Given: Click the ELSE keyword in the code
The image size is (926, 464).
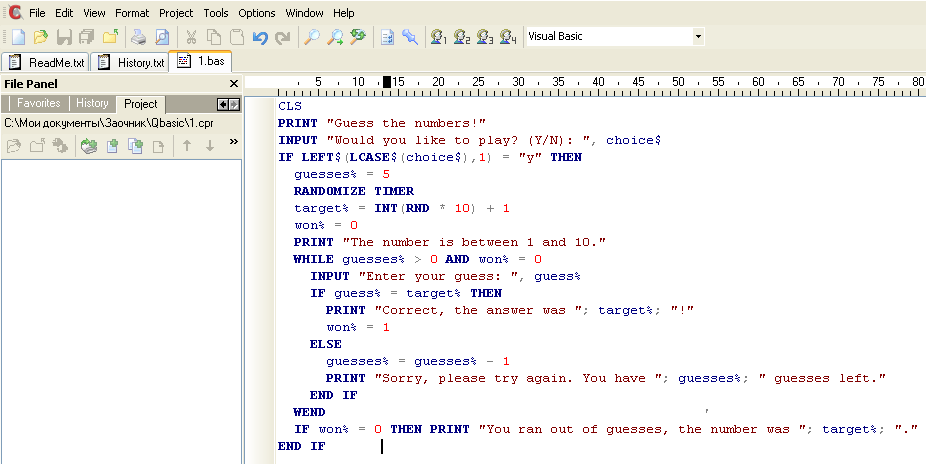Looking at the screenshot, I should [x=325, y=344].
